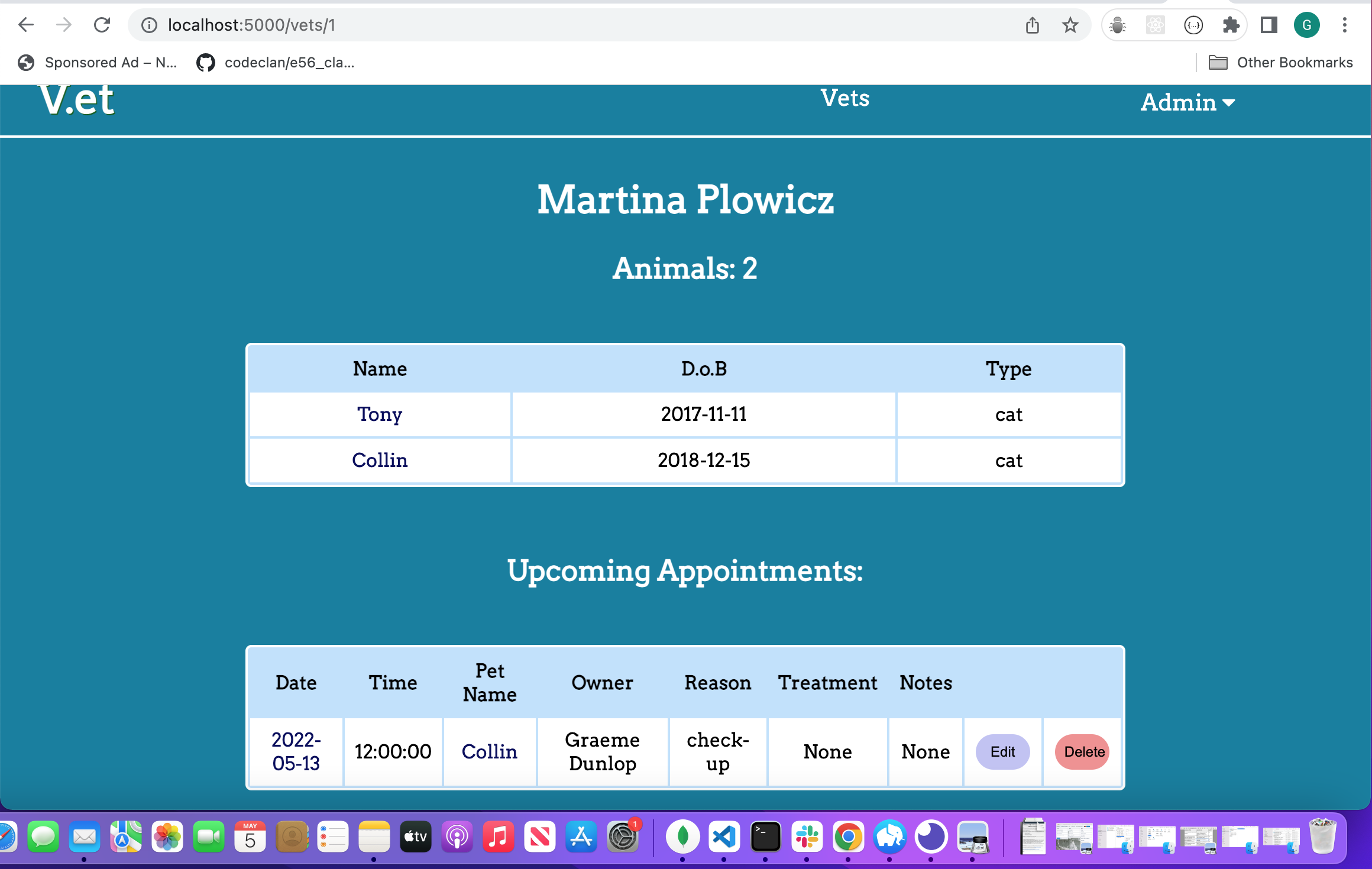Select the 2017-11-11 date of birth cell
The image size is (1372, 869).
point(704,414)
